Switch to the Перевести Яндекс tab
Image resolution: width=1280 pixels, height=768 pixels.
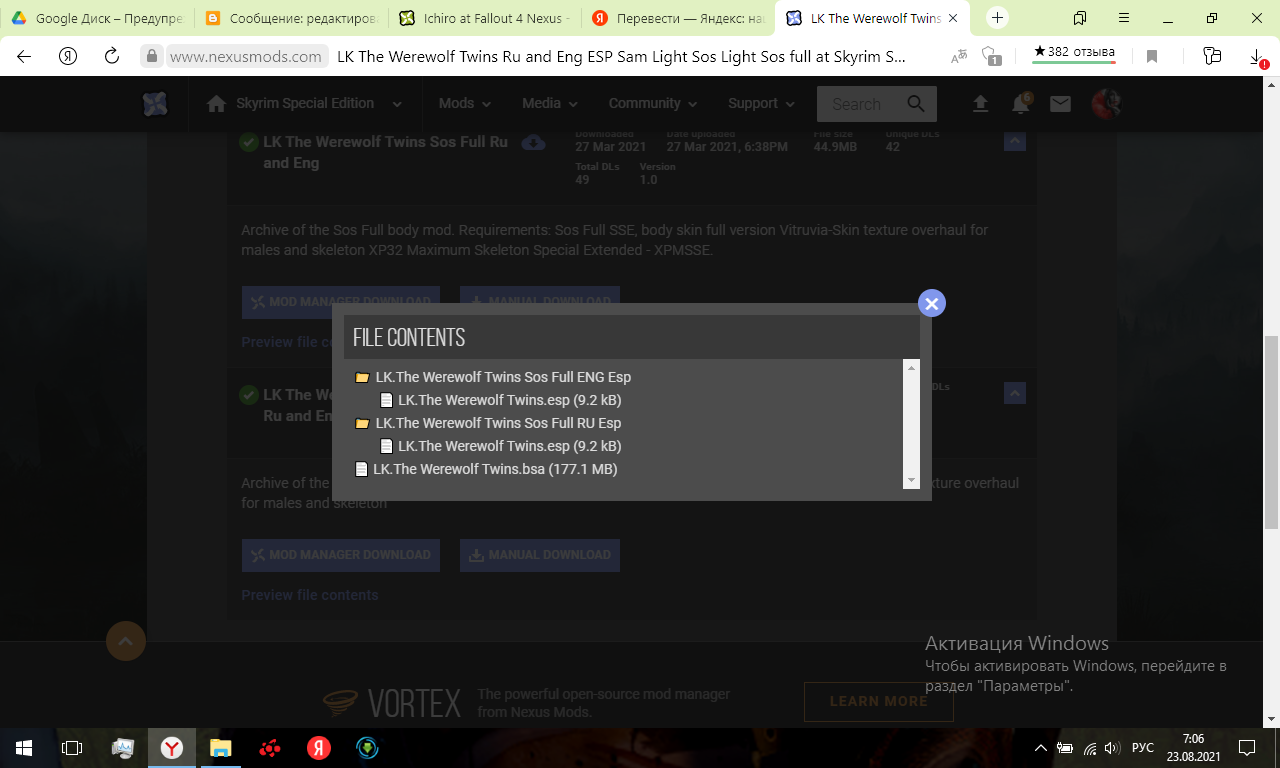click(x=678, y=18)
